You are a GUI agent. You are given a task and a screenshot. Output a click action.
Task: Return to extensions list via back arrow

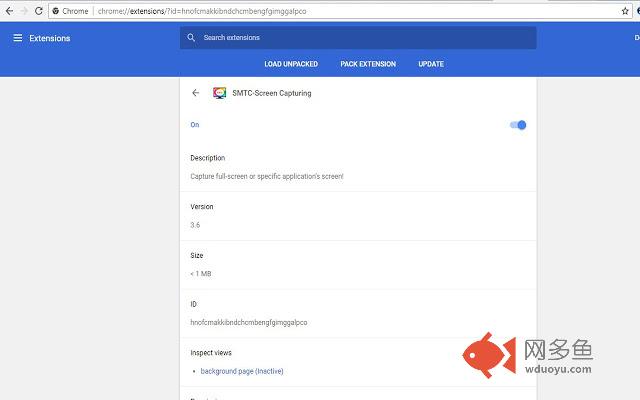(x=196, y=93)
